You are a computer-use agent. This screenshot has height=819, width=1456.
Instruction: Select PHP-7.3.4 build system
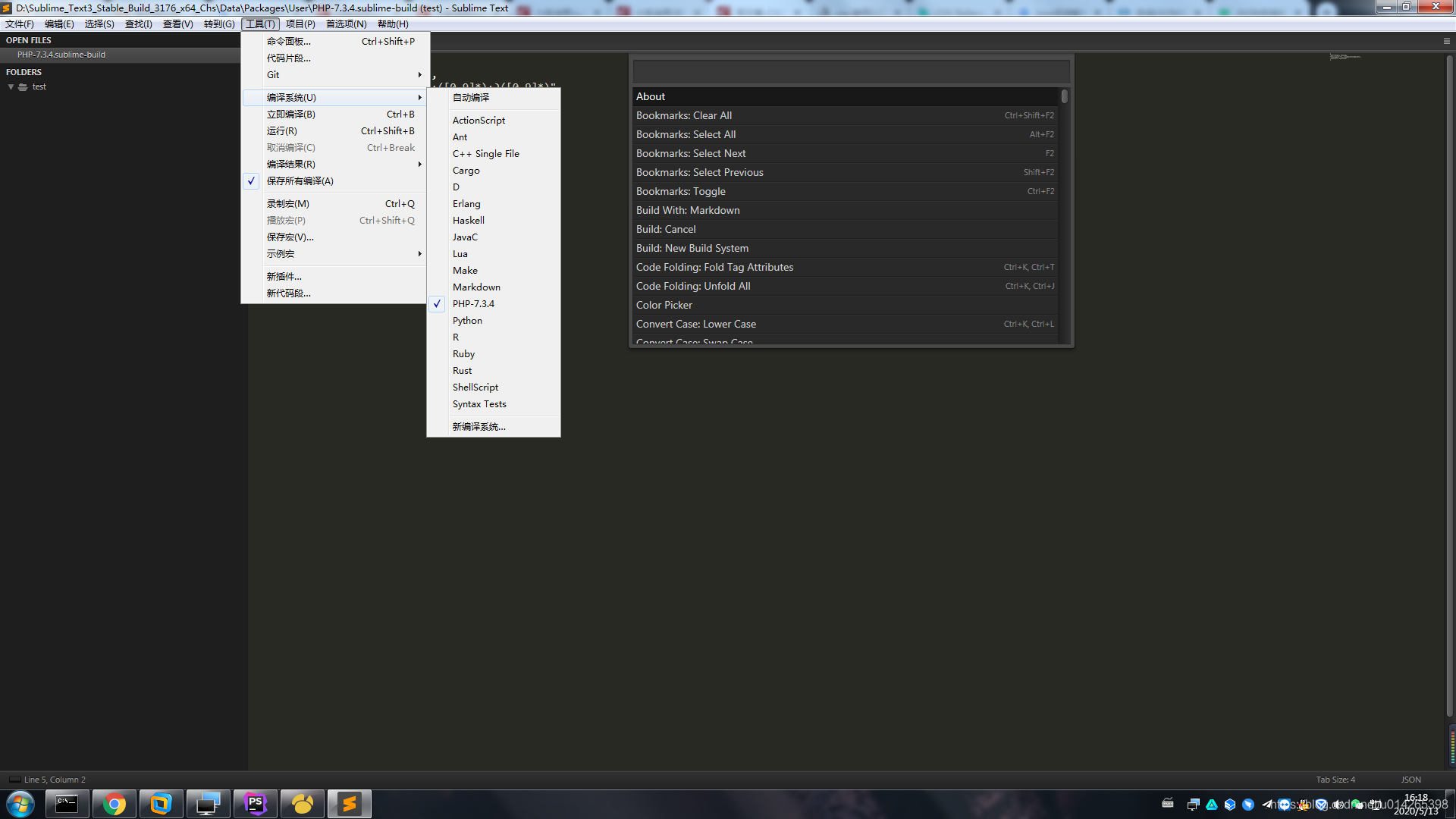coord(473,303)
